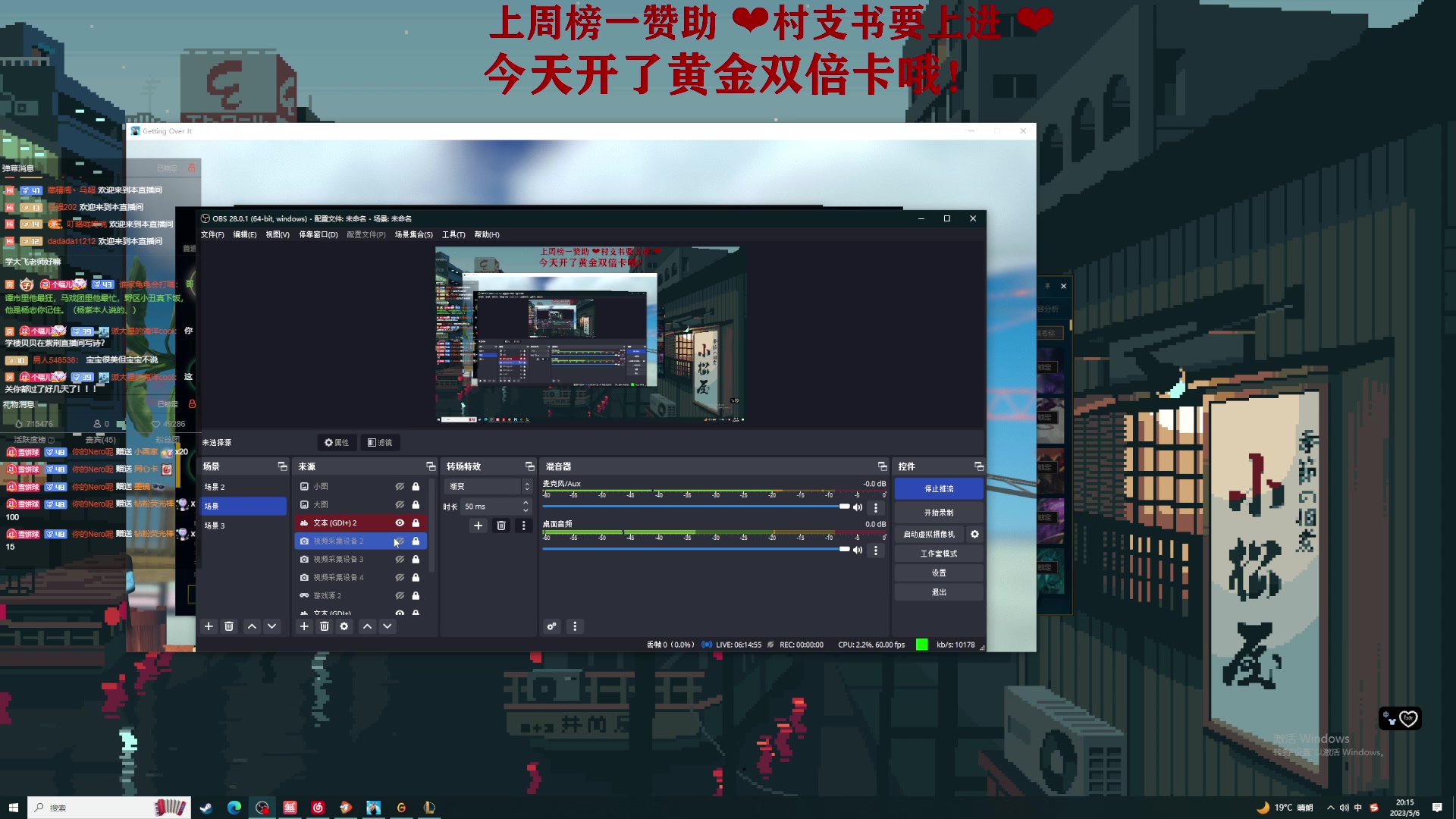Open transition options three-dot menu in 转场特效 panel
1456x819 pixels.
click(x=523, y=526)
